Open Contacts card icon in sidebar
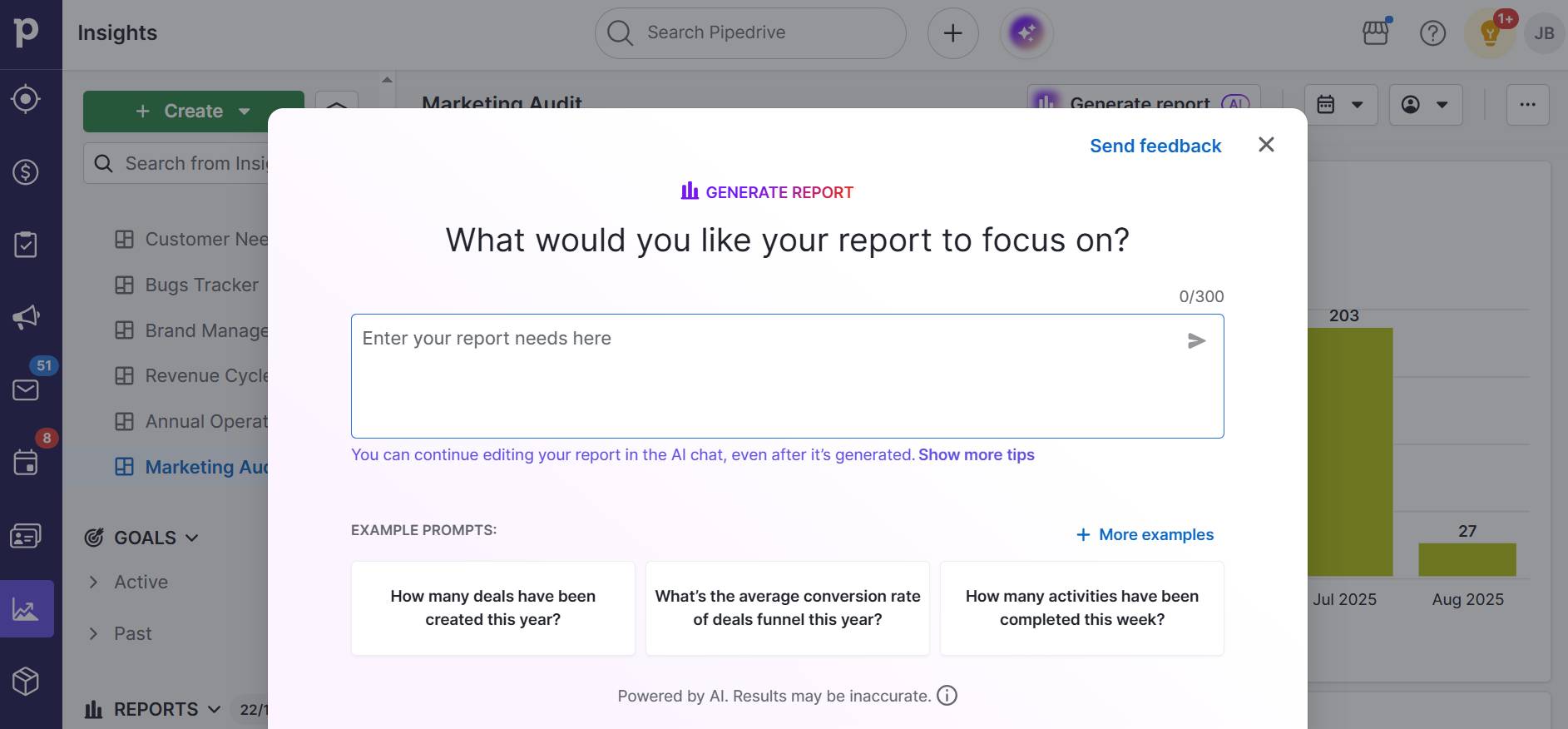Screen dimensions: 1568x729 pos(26,536)
